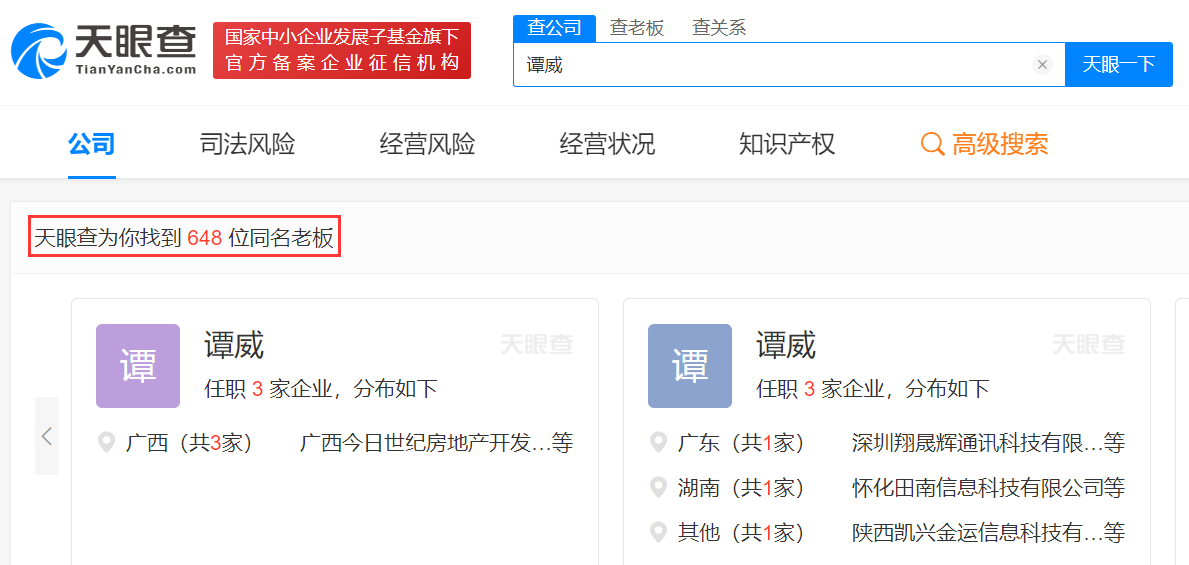Click the 天眼一下 search button
The width and height of the screenshot is (1189, 565).
click(1118, 64)
